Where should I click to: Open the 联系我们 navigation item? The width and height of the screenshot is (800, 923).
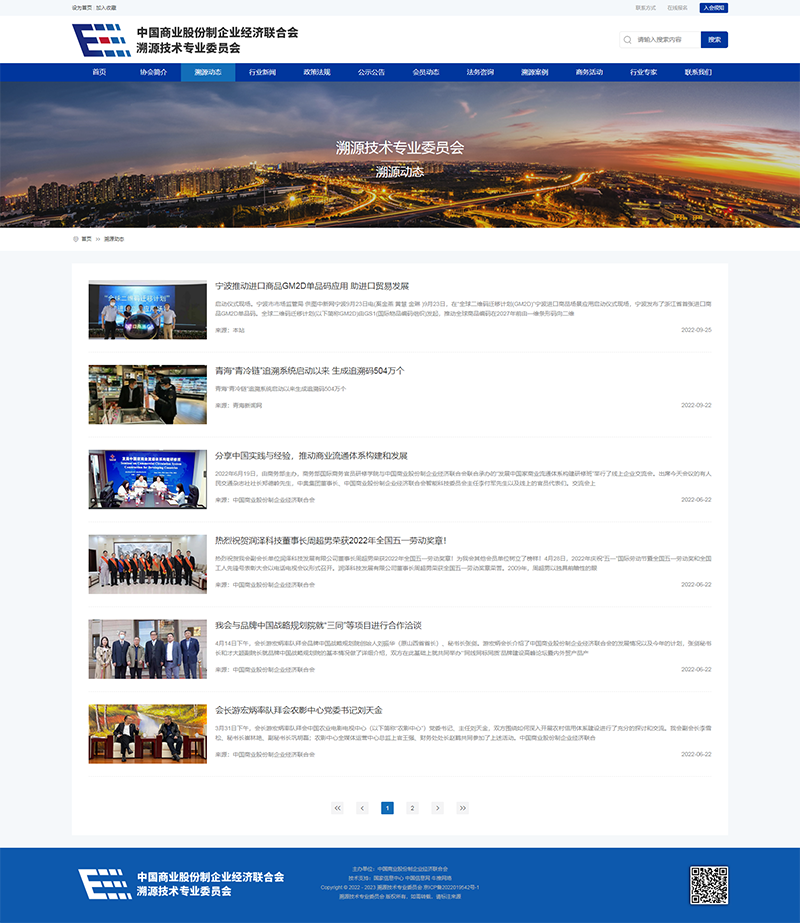[698, 72]
